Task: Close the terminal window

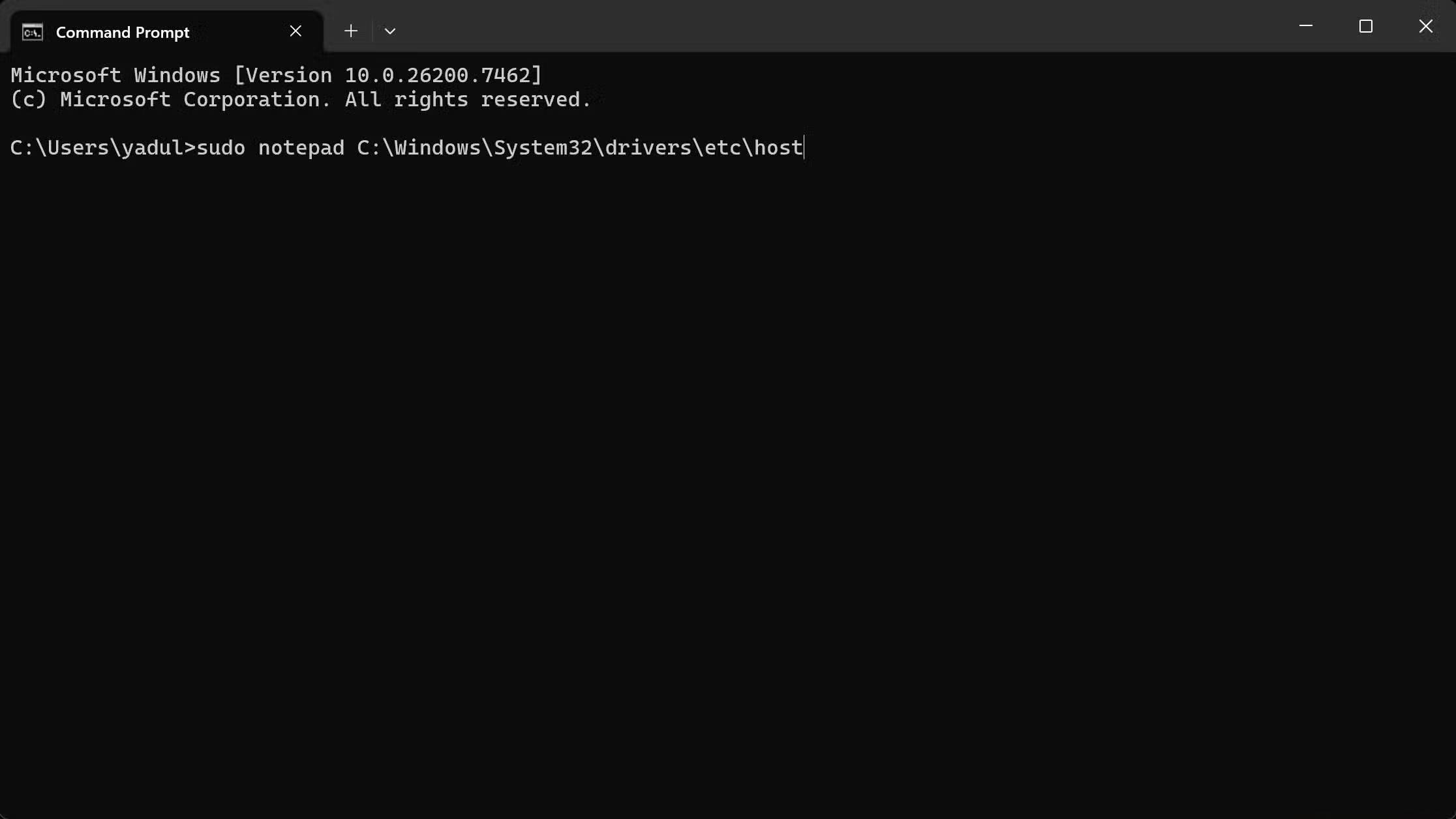Action: coord(1425,26)
